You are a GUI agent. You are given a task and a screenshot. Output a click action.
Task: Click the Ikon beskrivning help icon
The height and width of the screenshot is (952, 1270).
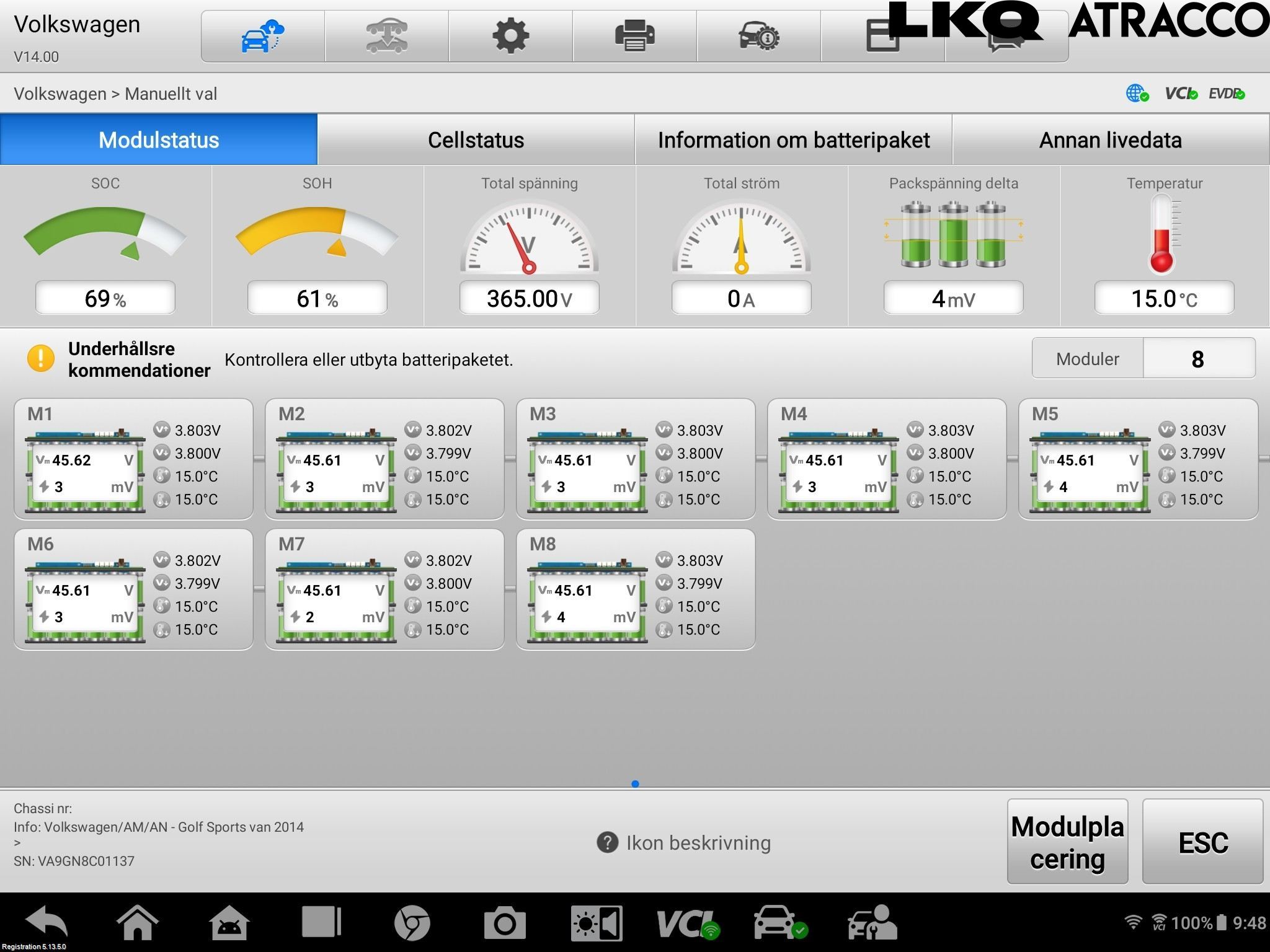[607, 842]
